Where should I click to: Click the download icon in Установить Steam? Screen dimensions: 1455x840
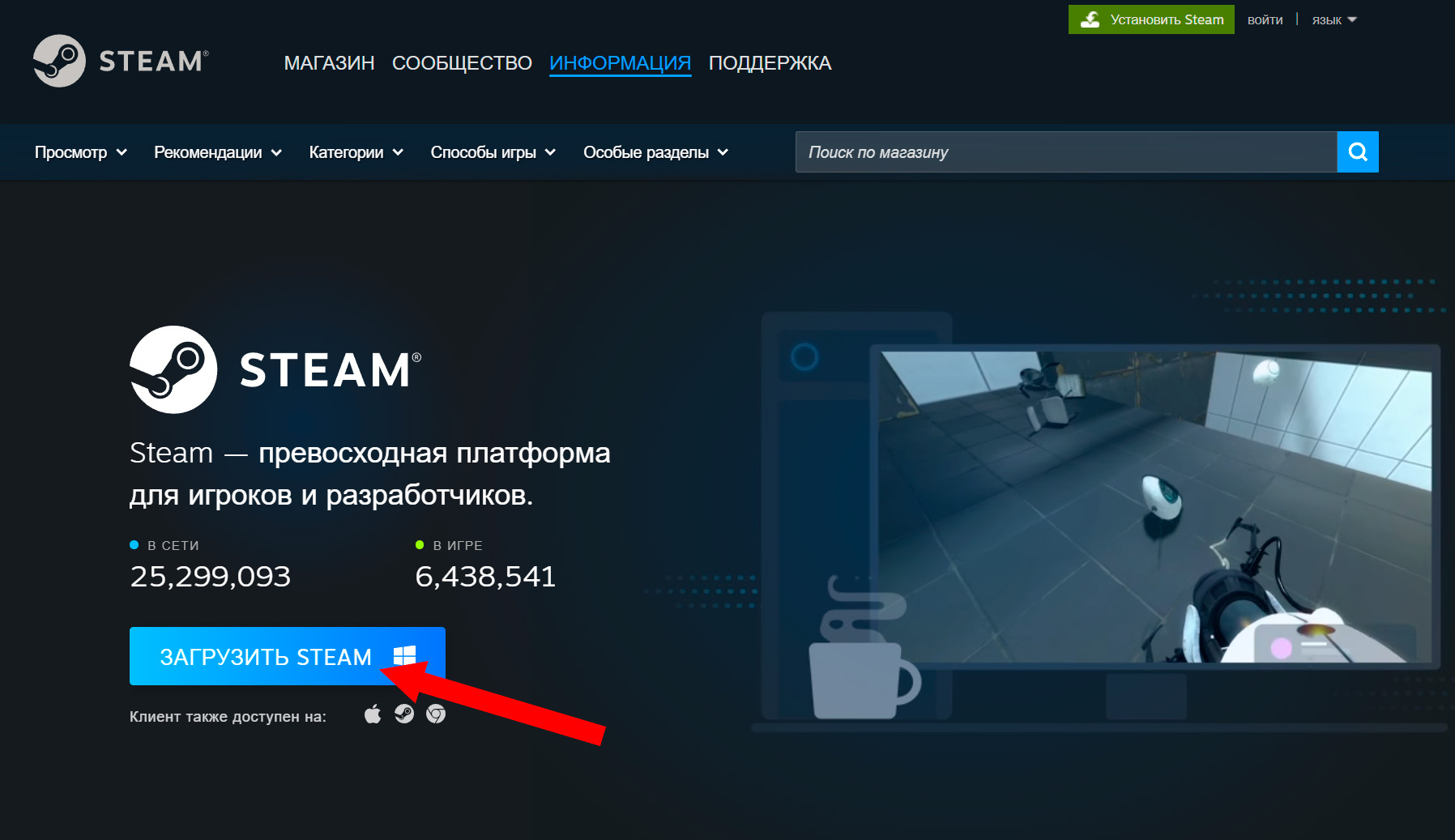click(x=1090, y=19)
